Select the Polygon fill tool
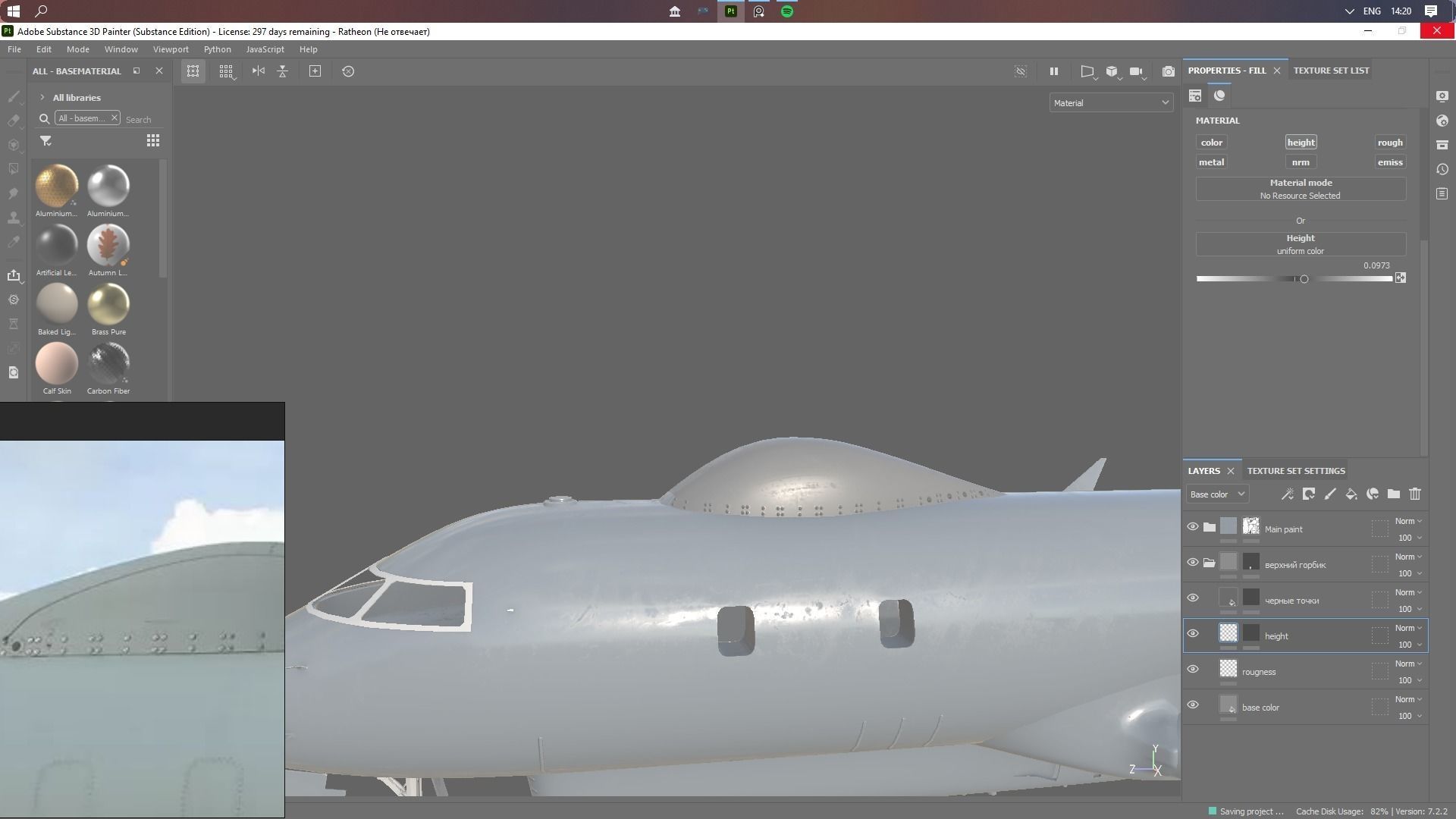This screenshot has width=1456, height=819. point(14,169)
